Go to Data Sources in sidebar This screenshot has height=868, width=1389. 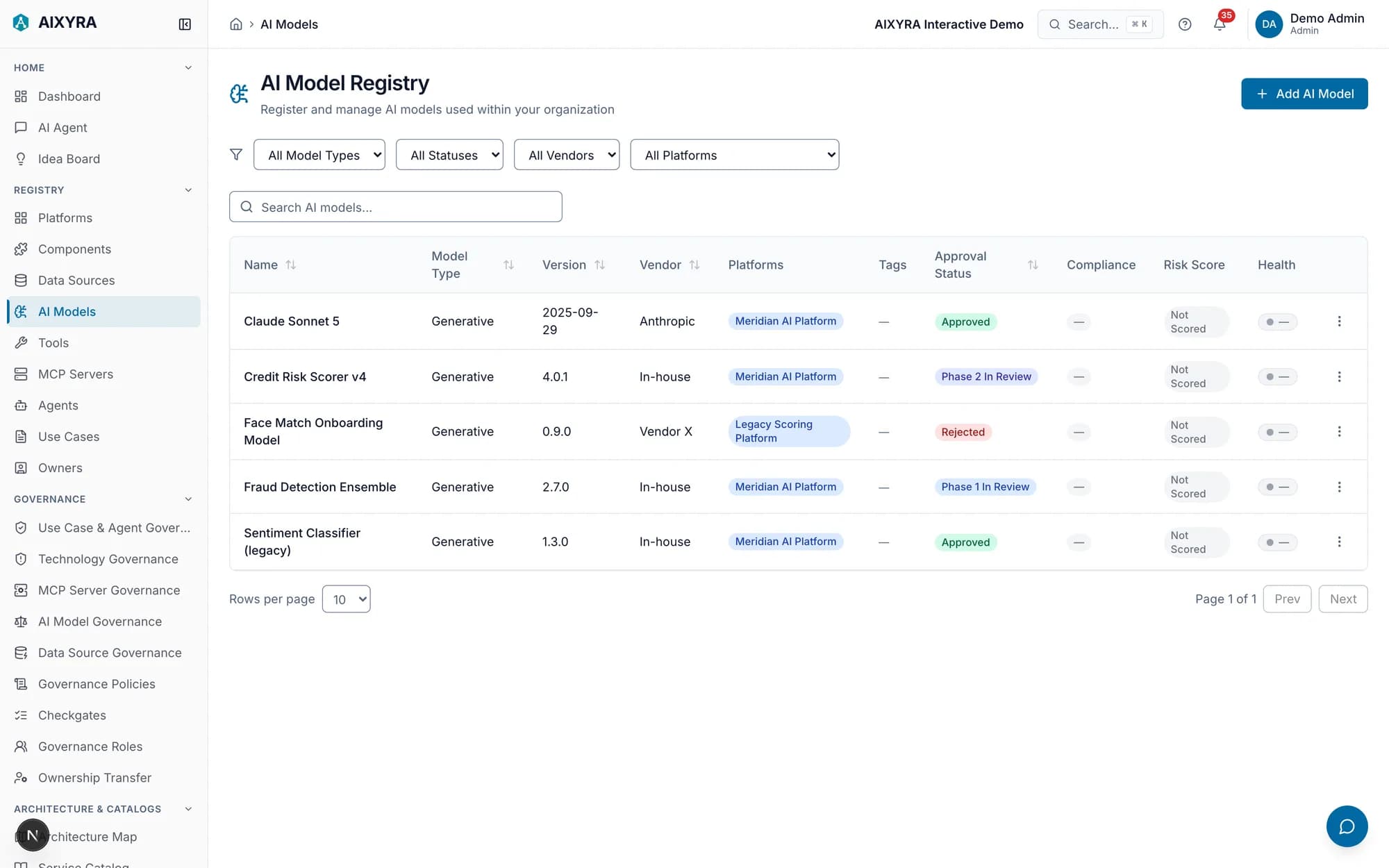tap(103, 281)
